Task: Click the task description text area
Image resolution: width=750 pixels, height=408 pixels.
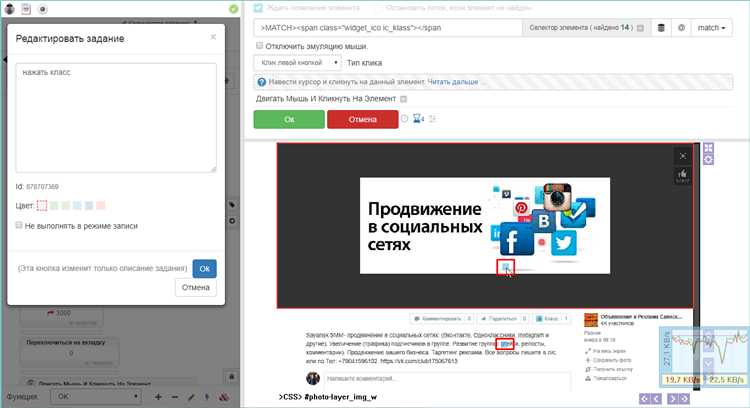Action: [116, 118]
